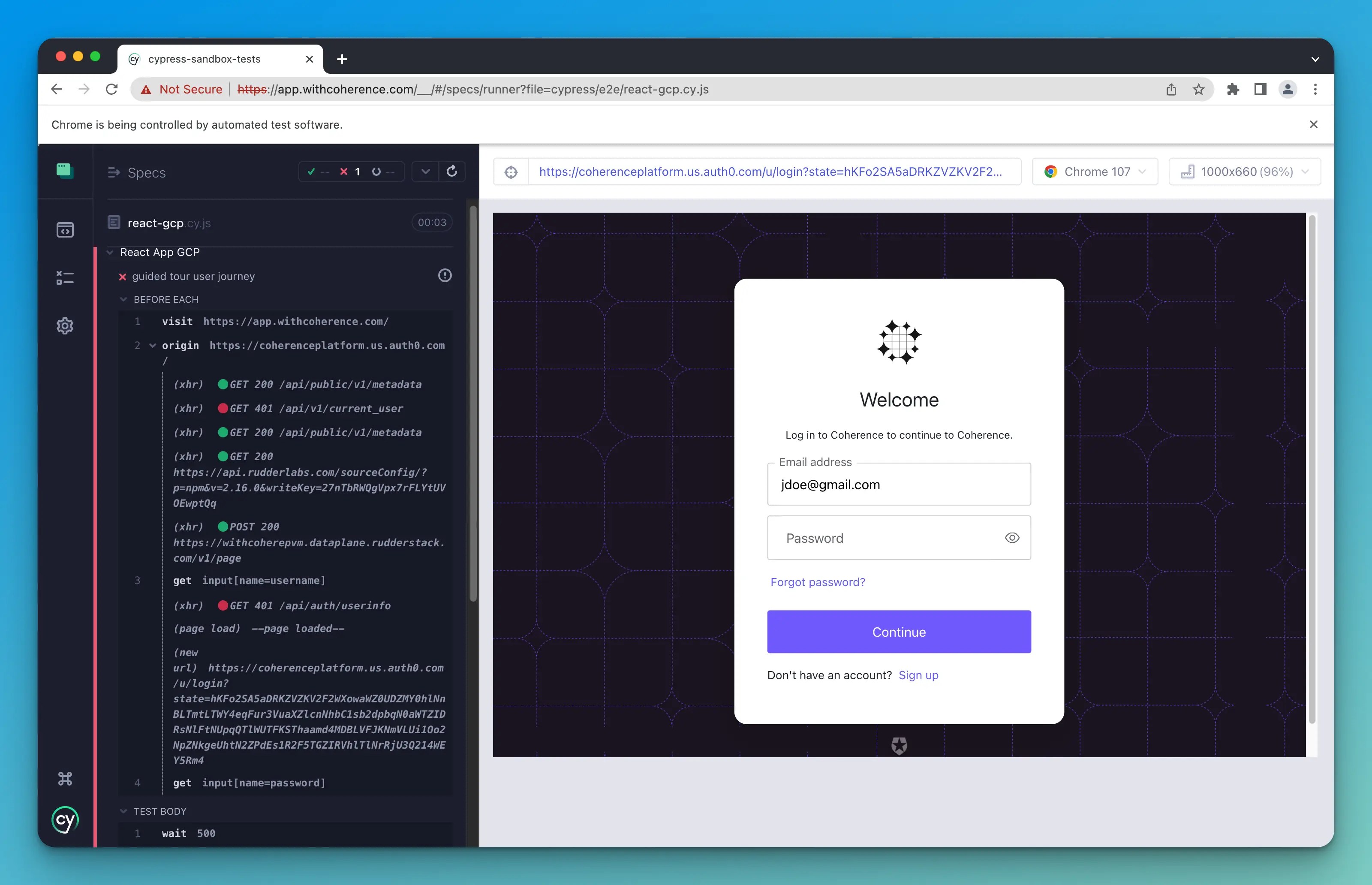Image resolution: width=1372 pixels, height=885 pixels.
Task: Bookmark page with star icon
Action: click(1198, 89)
